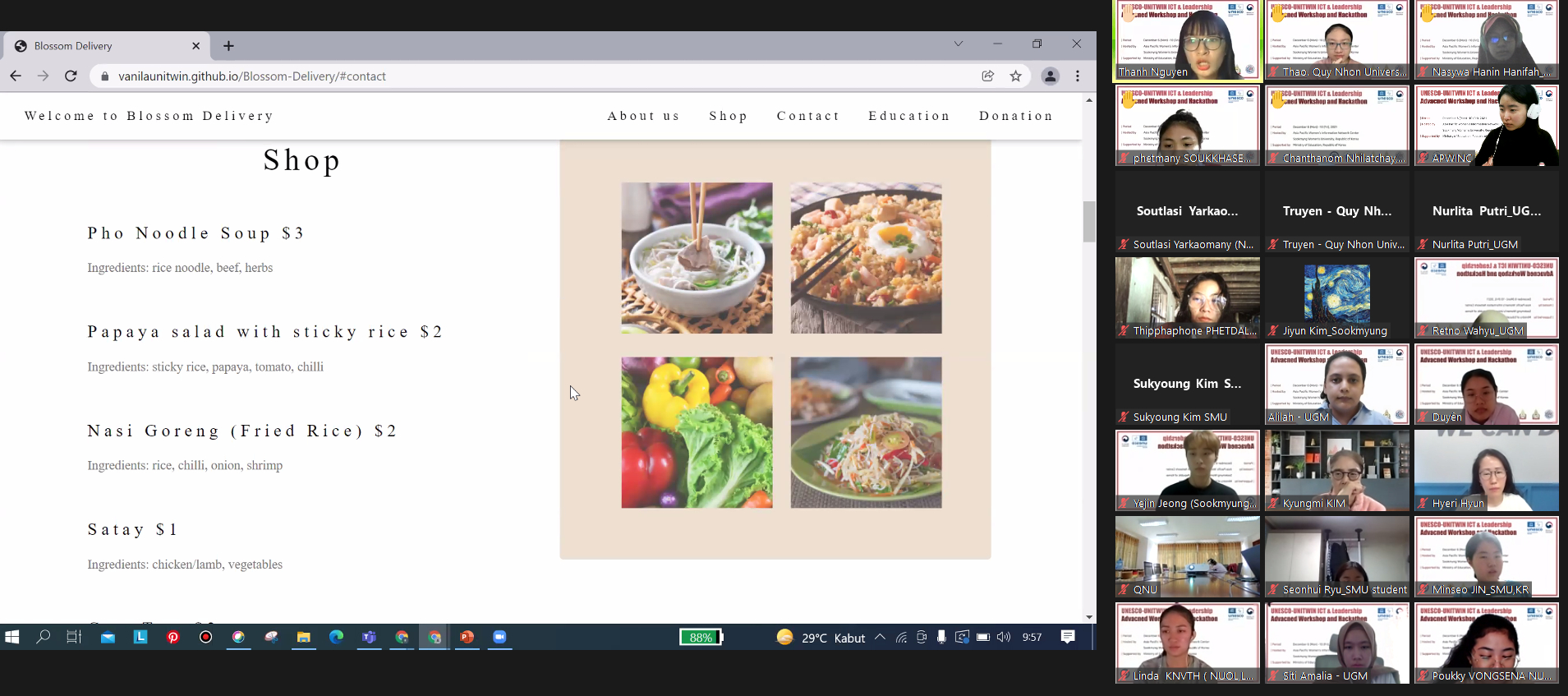Screen dimensions: 1568x696
Task: Open Microsoft Edge on taskbar
Action: tap(336, 637)
